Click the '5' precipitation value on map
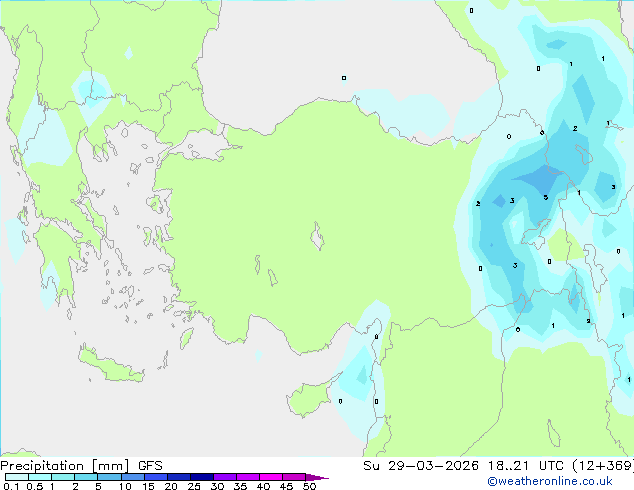The width and height of the screenshot is (634, 490). pyautogui.click(x=545, y=197)
